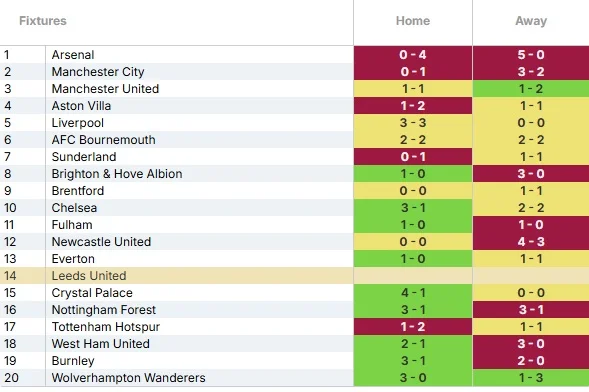Open Brighton & Hove Albion row
The height and width of the screenshot is (392, 589).
[x=294, y=173]
